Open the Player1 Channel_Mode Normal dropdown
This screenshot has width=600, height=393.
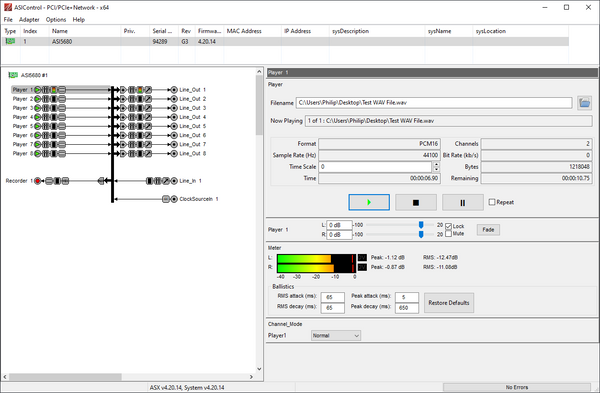tap(336, 336)
